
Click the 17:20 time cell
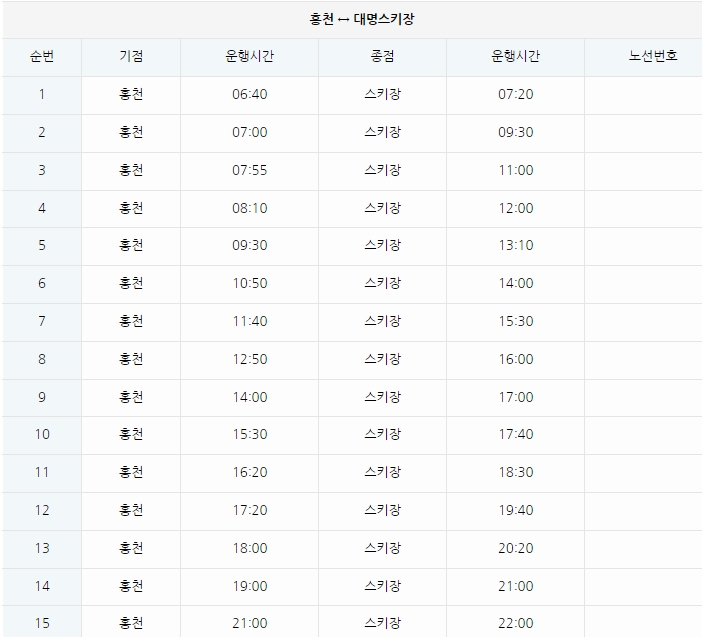[x=249, y=510]
